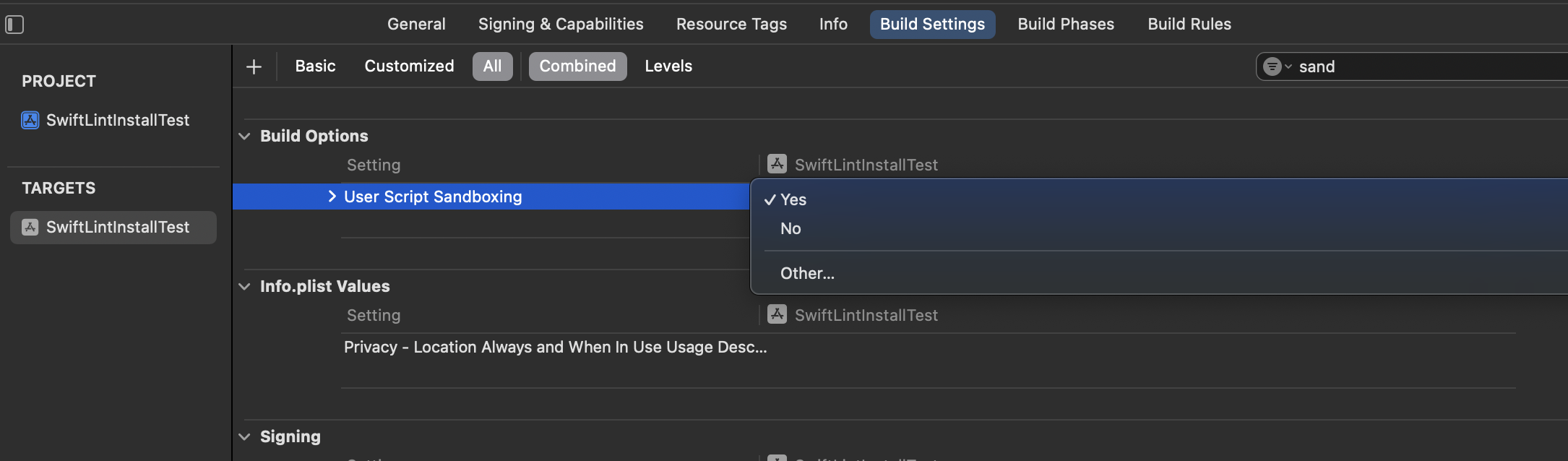Open Signing & Capabilities tab
The height and width of the screenshot is (461, 1568).
tap(561, 25)
